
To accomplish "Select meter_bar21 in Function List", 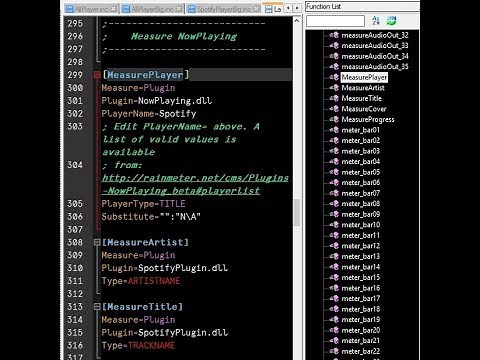I will (360, 341).
